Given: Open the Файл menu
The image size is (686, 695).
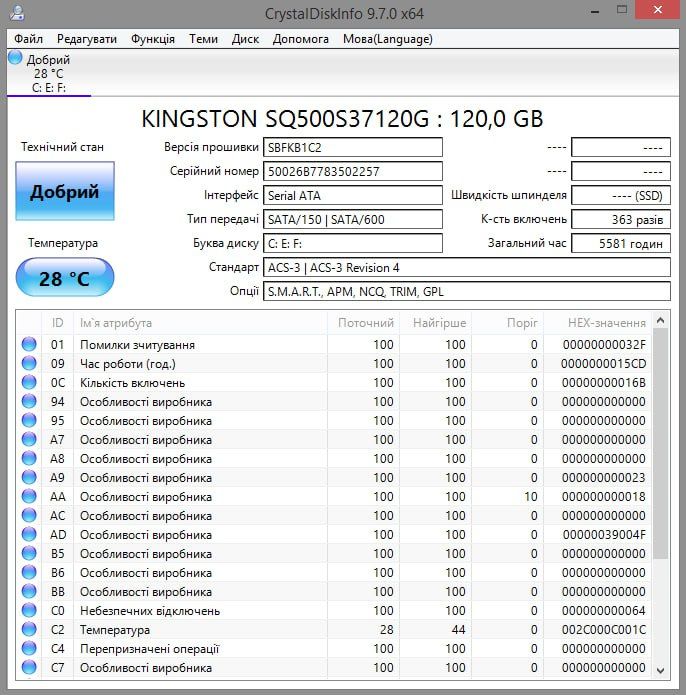Looking at the screenshot, I should [x=28, y=39].
